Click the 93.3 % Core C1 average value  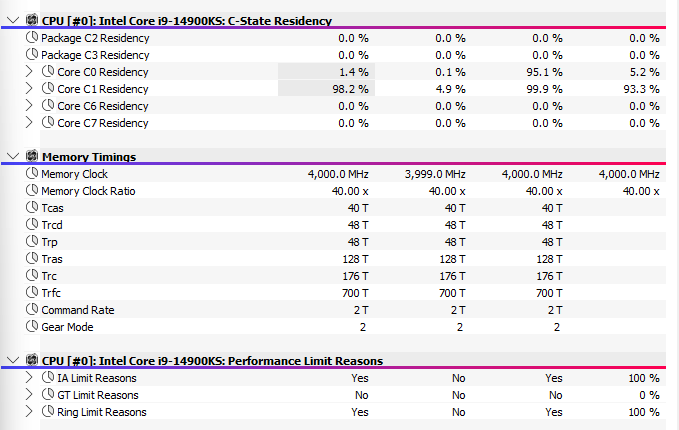tap(641, 89)
